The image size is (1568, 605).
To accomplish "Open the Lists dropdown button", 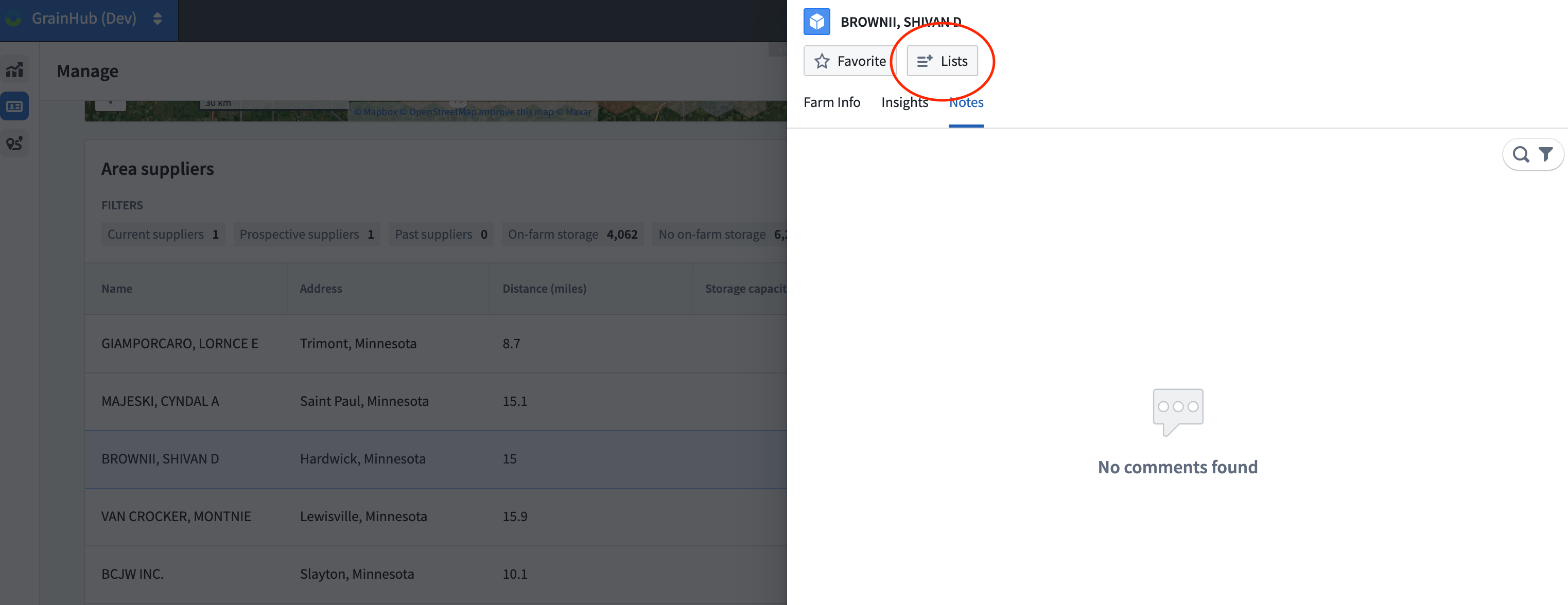I will coord(942,61).
